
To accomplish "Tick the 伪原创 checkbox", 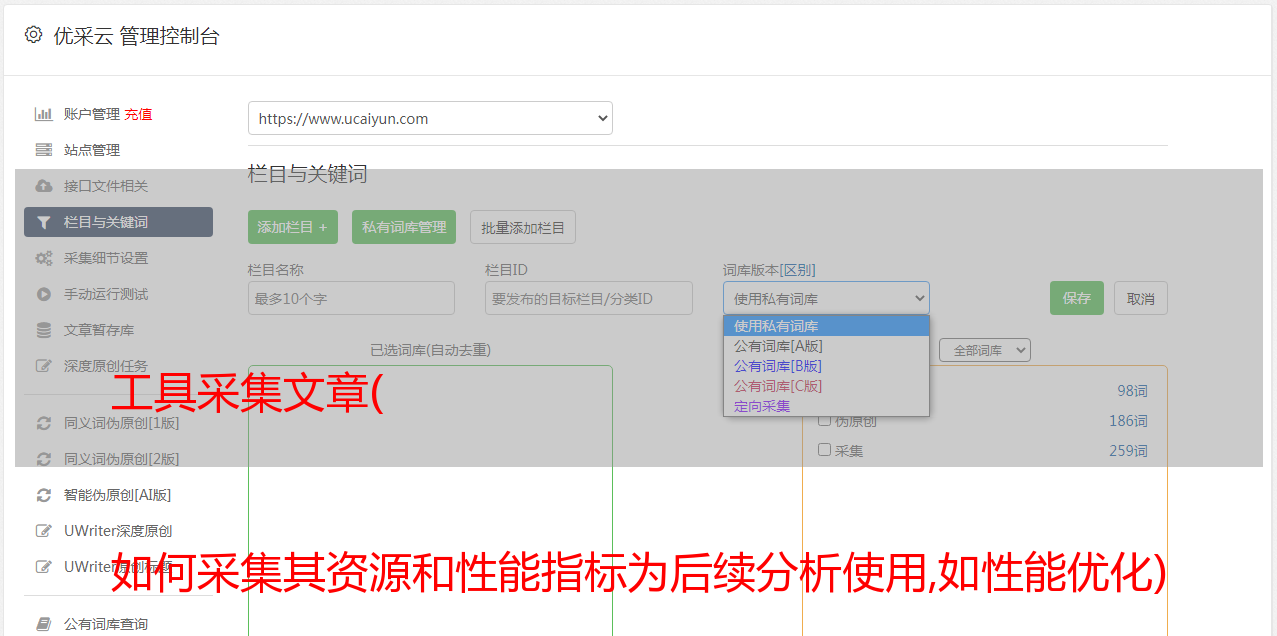I will point(825,420).
